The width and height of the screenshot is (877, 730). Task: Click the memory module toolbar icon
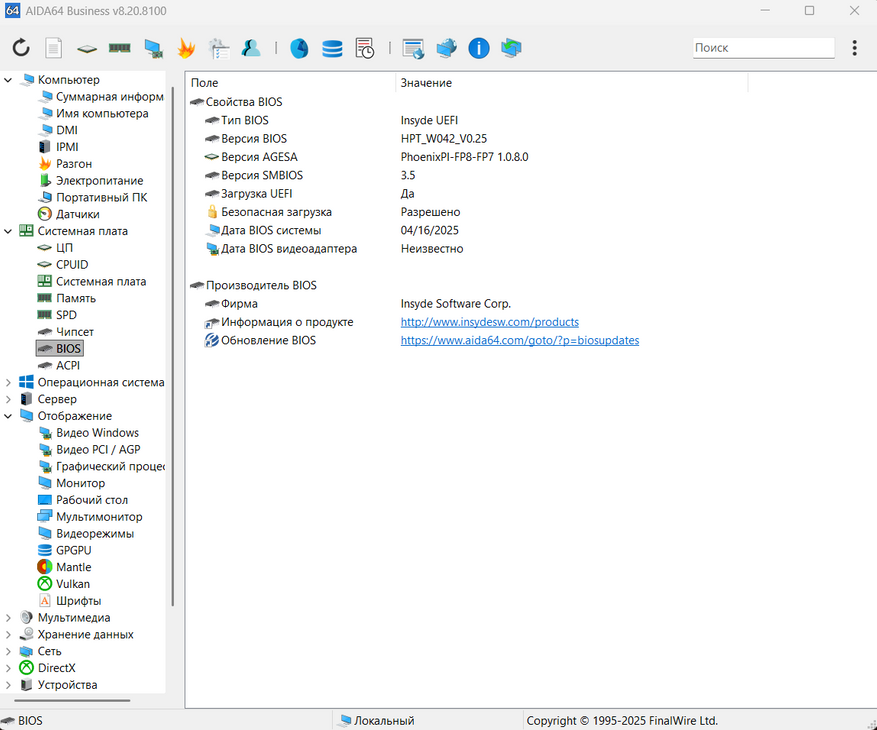pos(120,48)
